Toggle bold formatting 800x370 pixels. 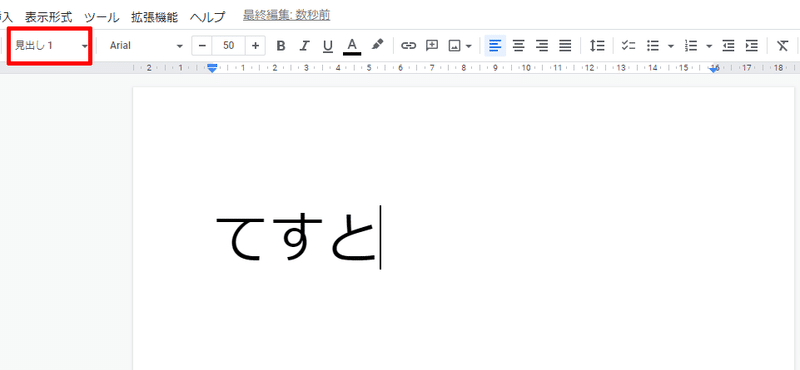click(x=281, y=46)
